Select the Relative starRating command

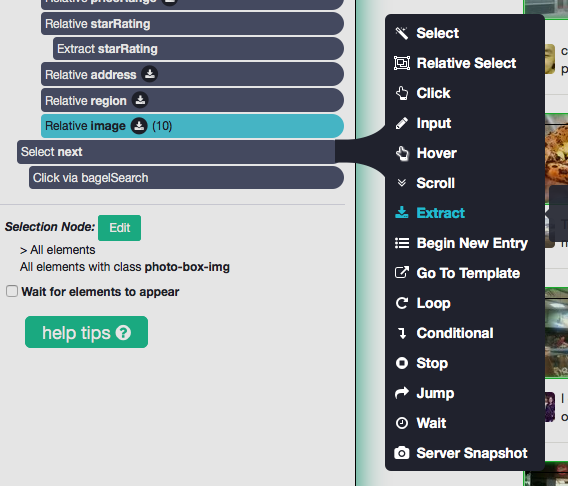point(192,24)
